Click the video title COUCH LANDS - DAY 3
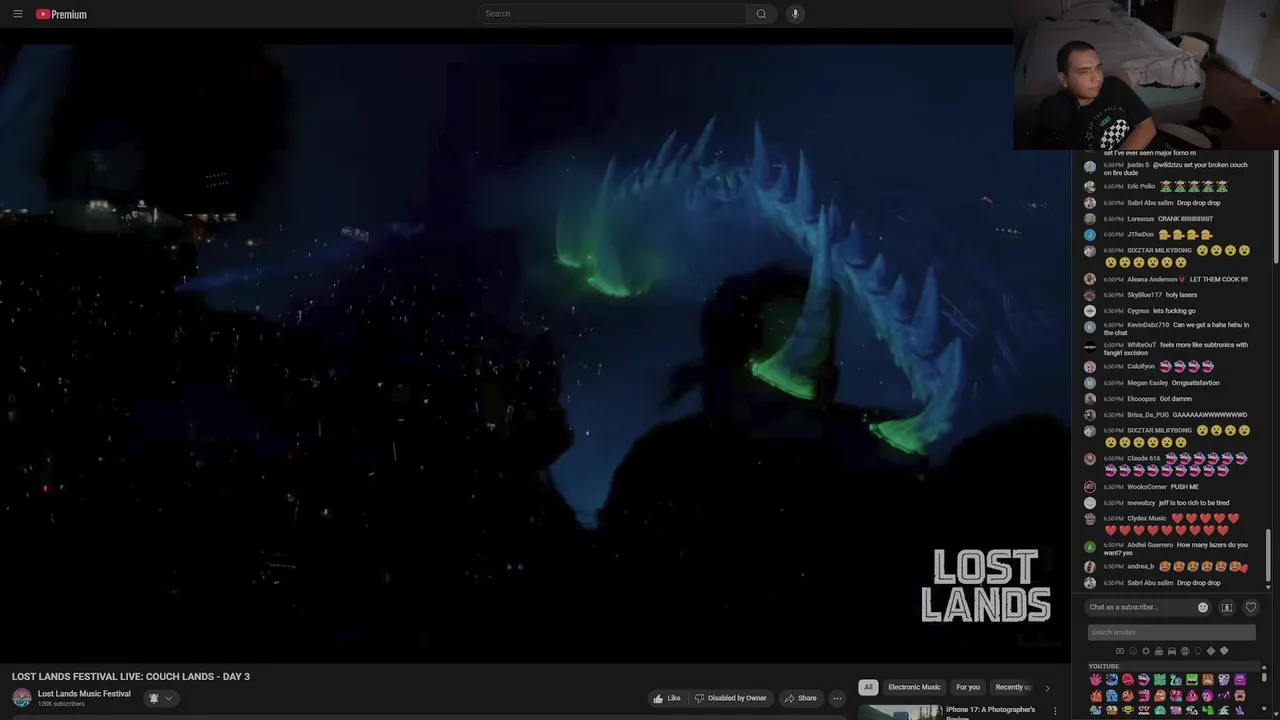1280x720 pixels. coord(131,677)
